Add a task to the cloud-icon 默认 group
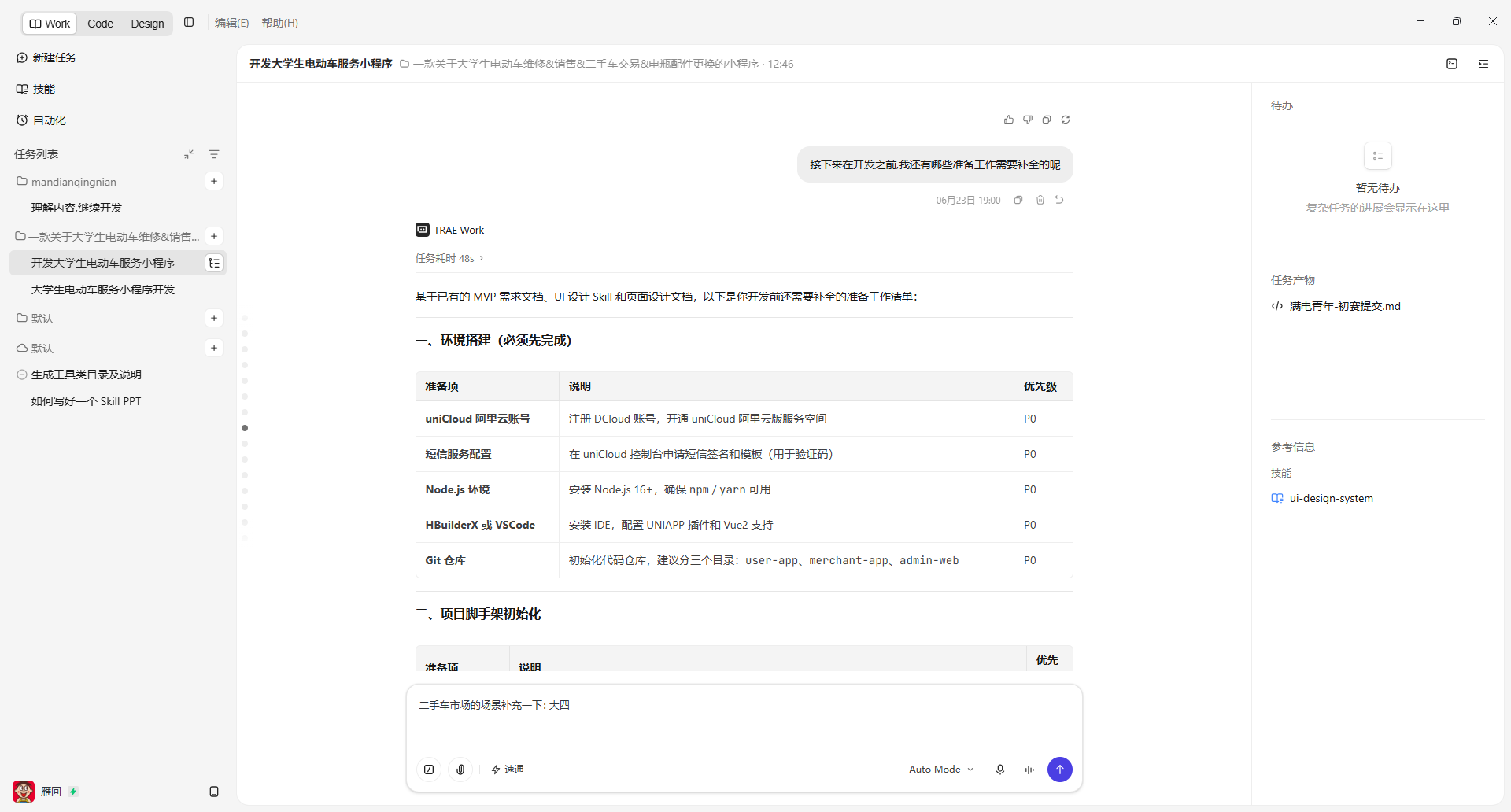 214,348
